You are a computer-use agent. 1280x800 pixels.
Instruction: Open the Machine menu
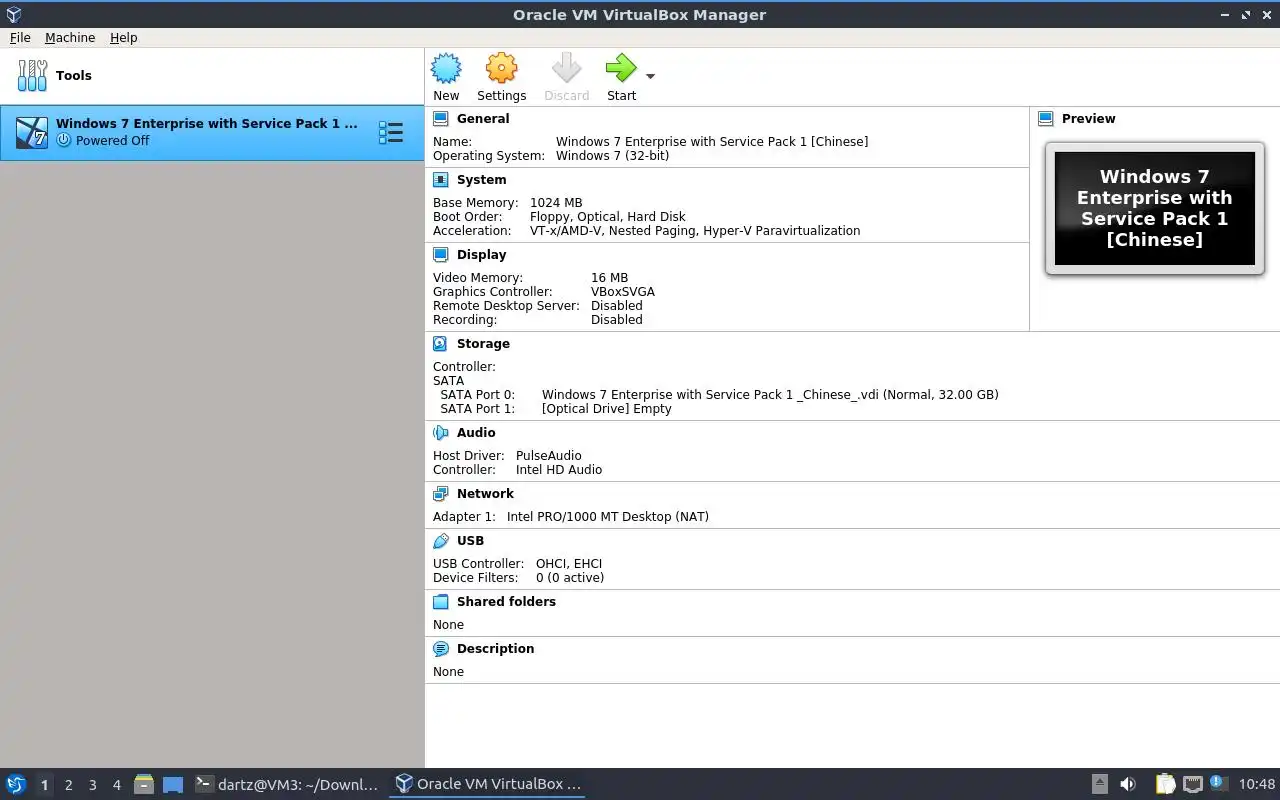point(70,37)
